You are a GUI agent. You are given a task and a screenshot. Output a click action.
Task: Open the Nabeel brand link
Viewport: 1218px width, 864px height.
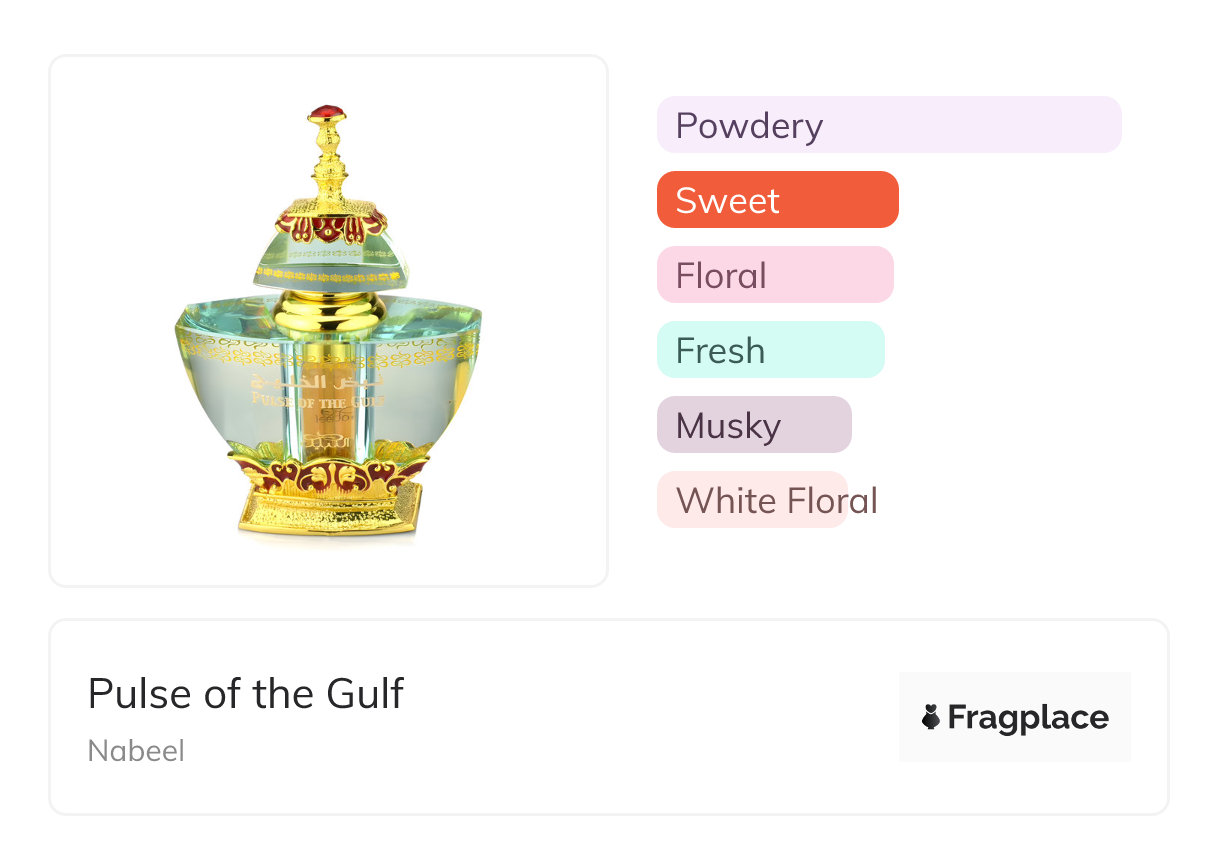click(136, 751)
